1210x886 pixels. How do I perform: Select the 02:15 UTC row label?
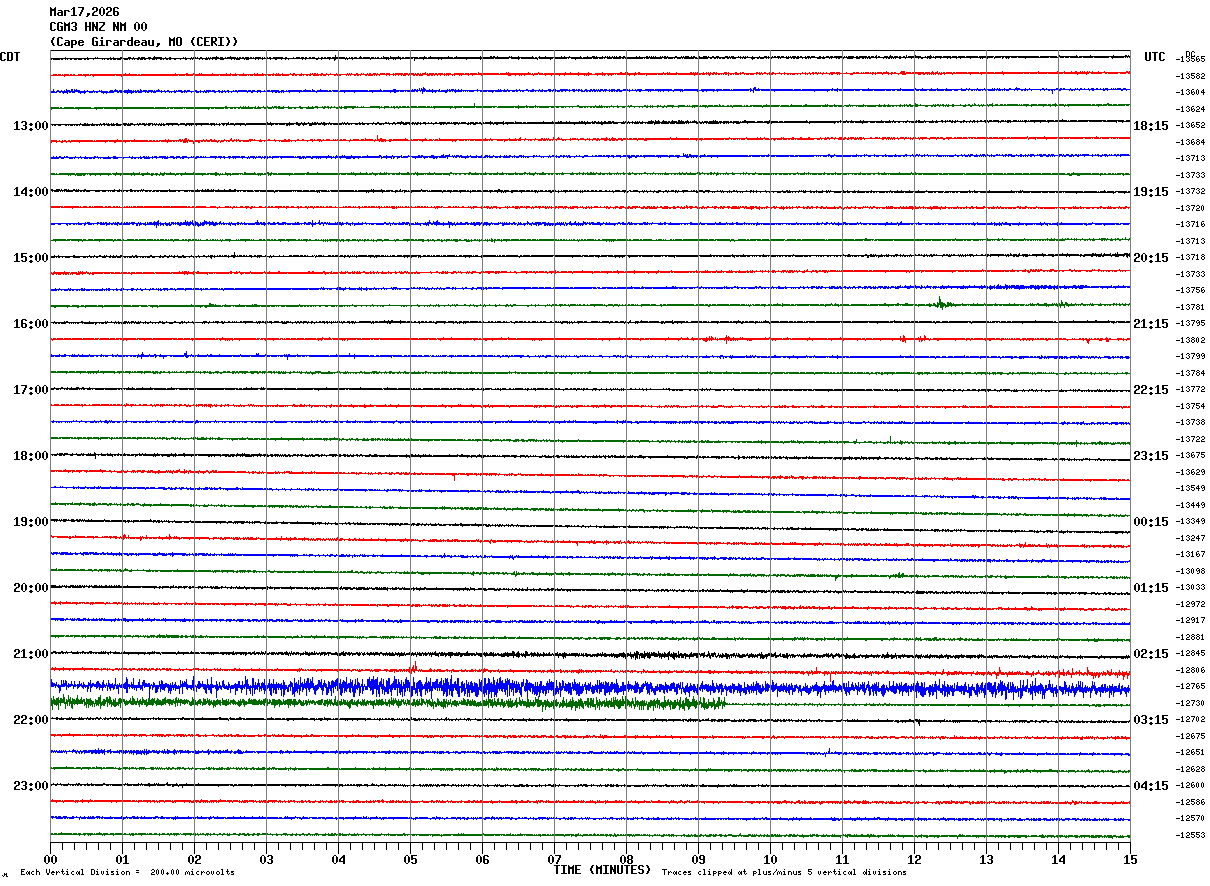click(x=1150, y=654)
